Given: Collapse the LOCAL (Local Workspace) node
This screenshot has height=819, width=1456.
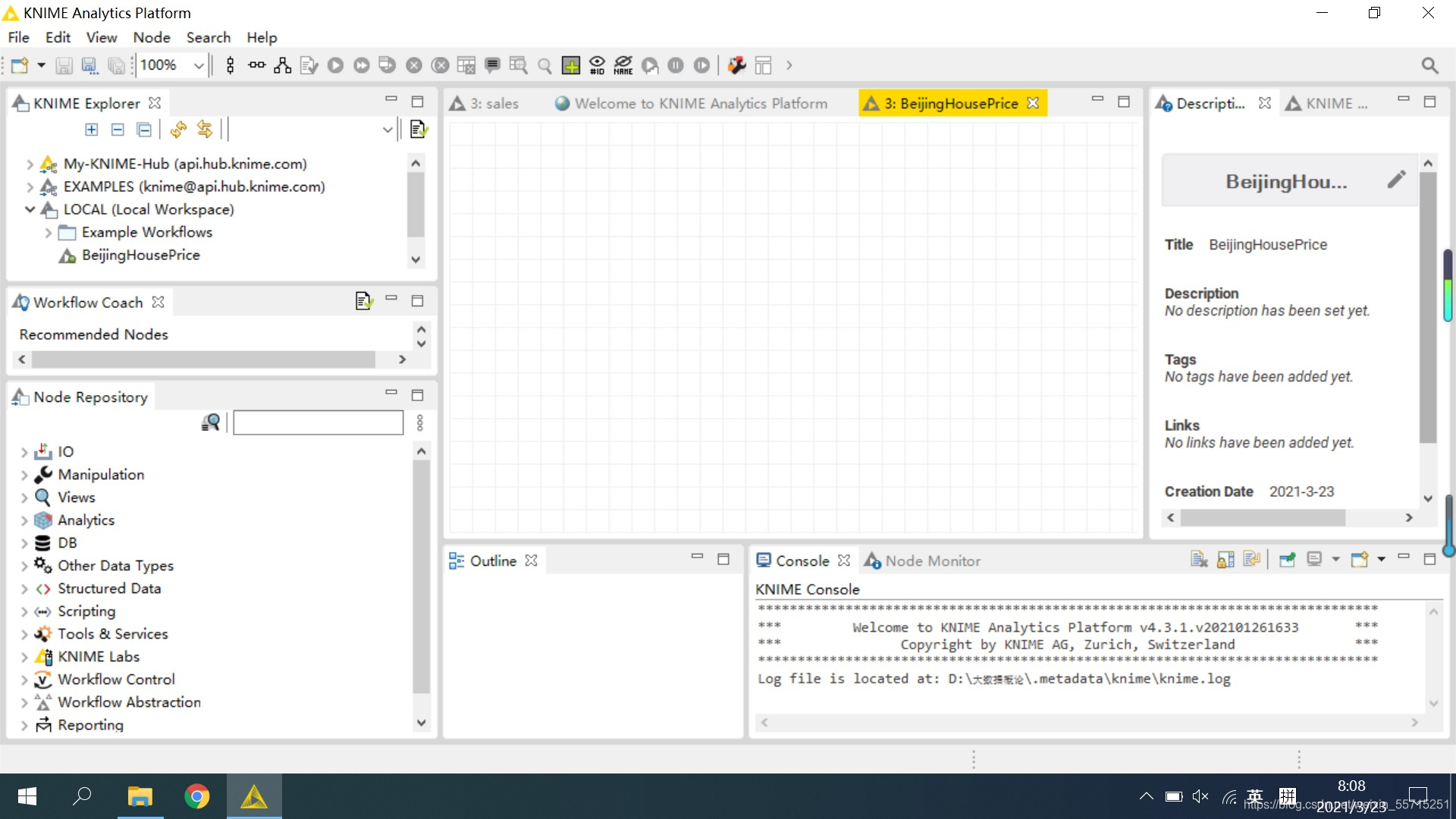Looking at the screenshot, I should pyautogui.click(x=30, y=209).
